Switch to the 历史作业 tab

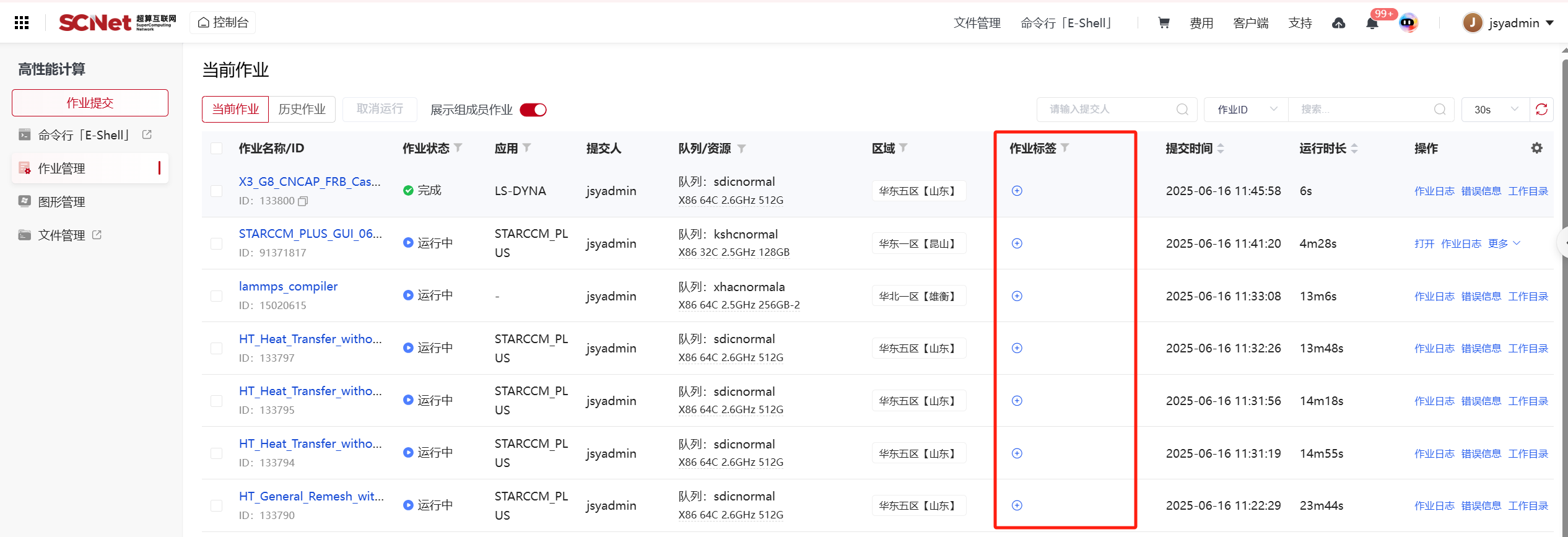302,110
